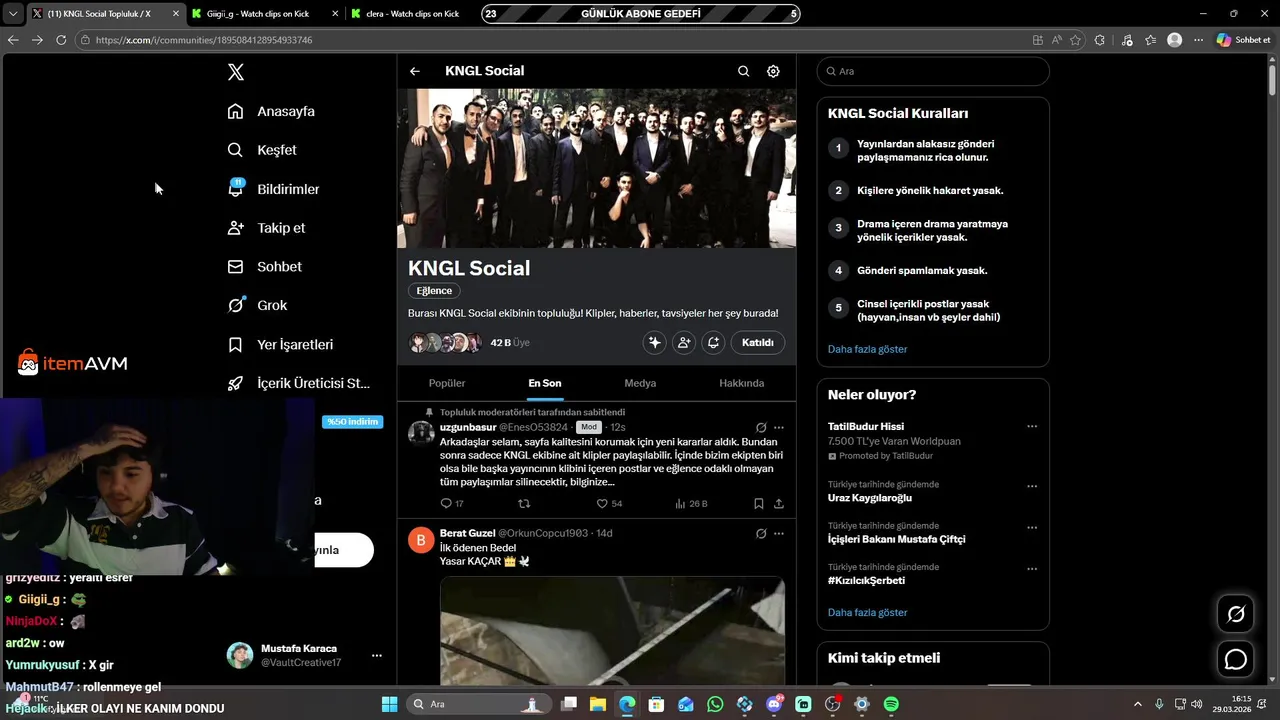Open Takip et in the sidebar
The width and height of the screenshot is (1280, 720).
[x=266, y=228]
